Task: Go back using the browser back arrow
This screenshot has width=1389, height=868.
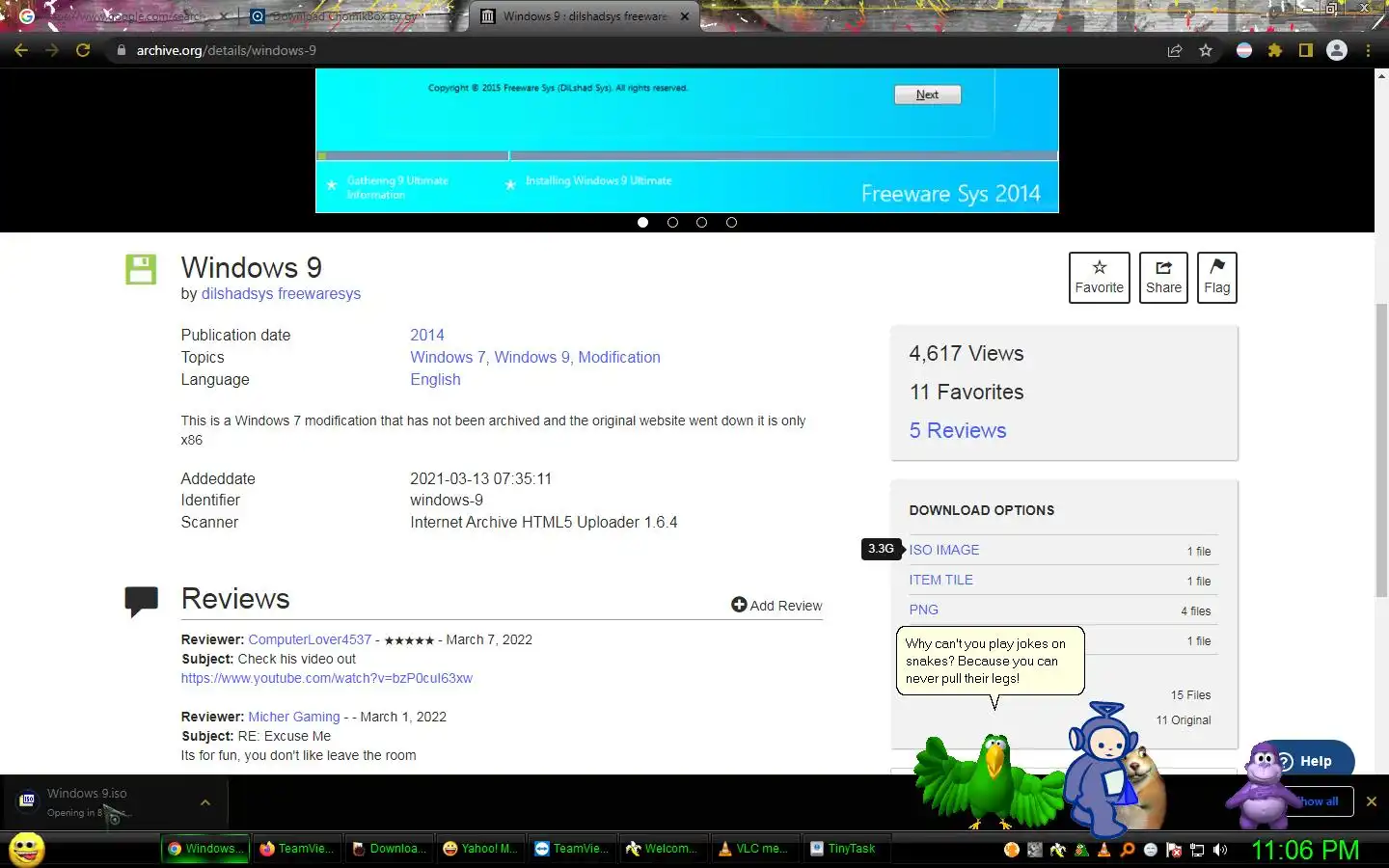Action: [x=21, y=50]
